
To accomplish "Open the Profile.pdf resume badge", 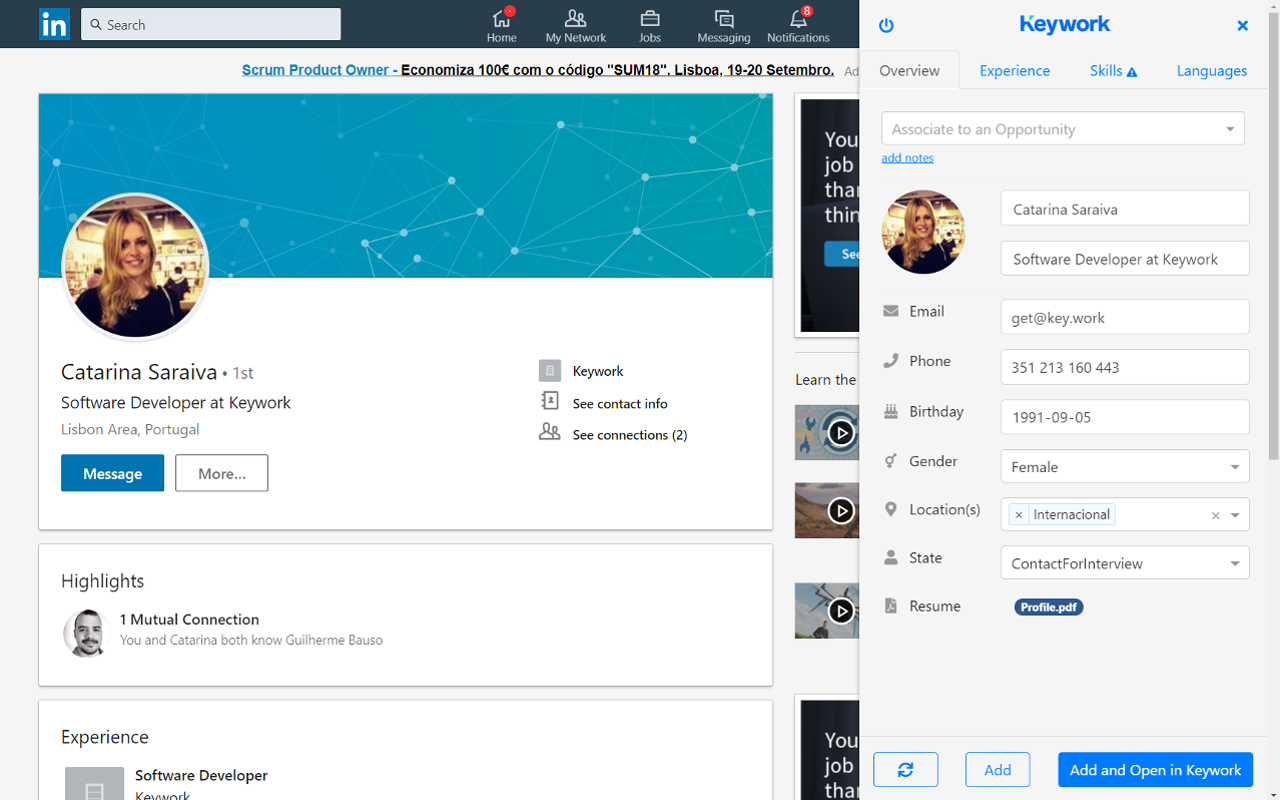I will click(1049, 607).
